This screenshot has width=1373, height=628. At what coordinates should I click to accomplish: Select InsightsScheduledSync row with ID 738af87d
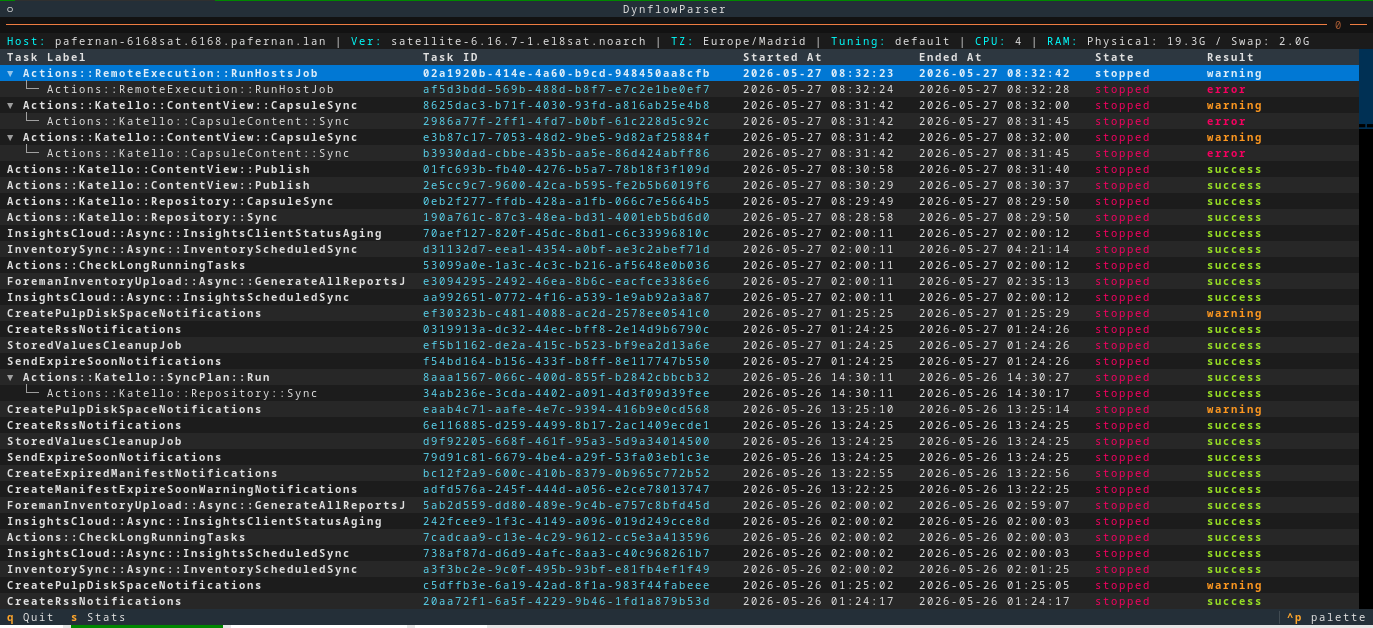tap(680, 553)
